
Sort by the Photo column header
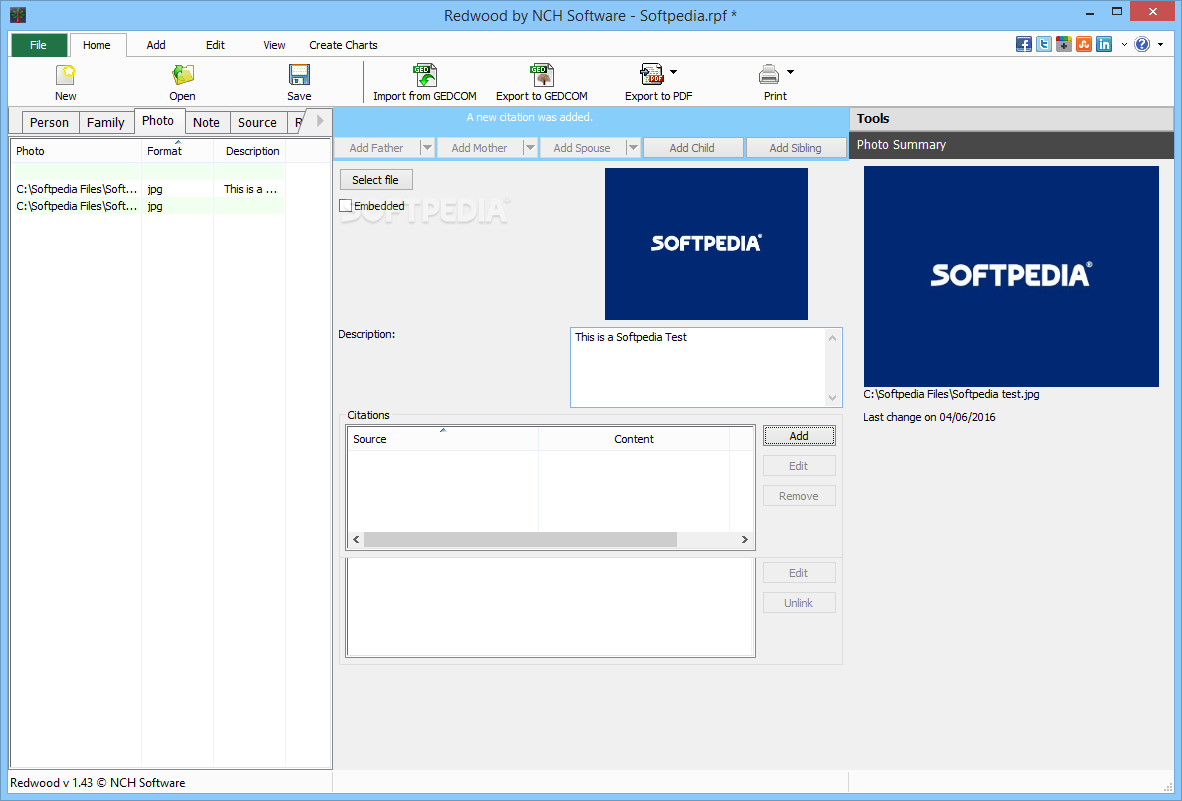coord(76,151)
